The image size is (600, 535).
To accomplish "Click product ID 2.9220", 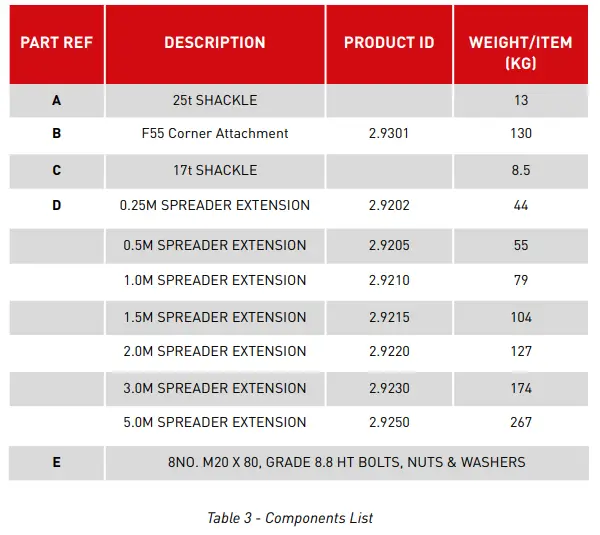I will point(389,351).
